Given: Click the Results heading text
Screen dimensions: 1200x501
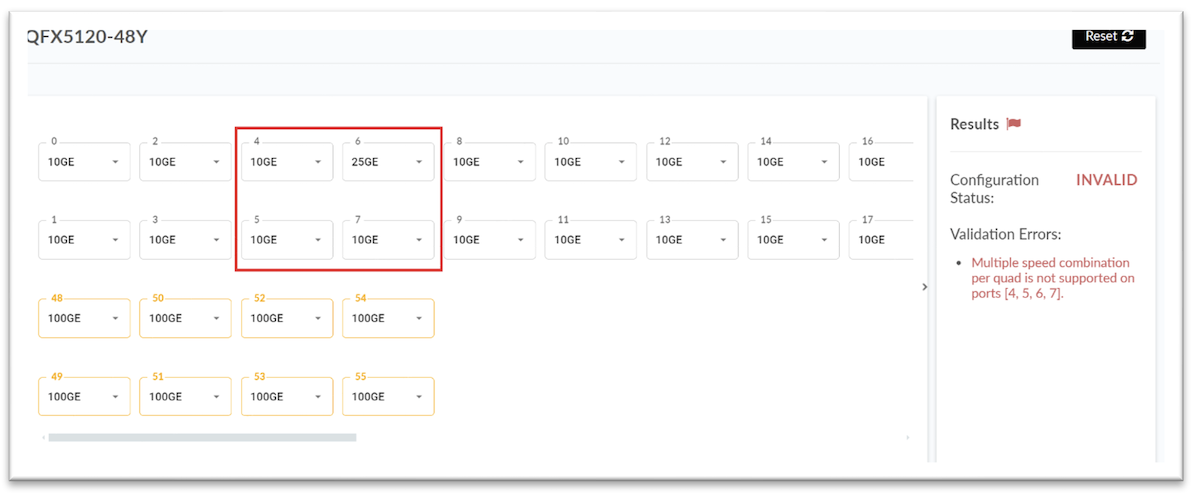Looking at the screenshot, I should [975, 124].
